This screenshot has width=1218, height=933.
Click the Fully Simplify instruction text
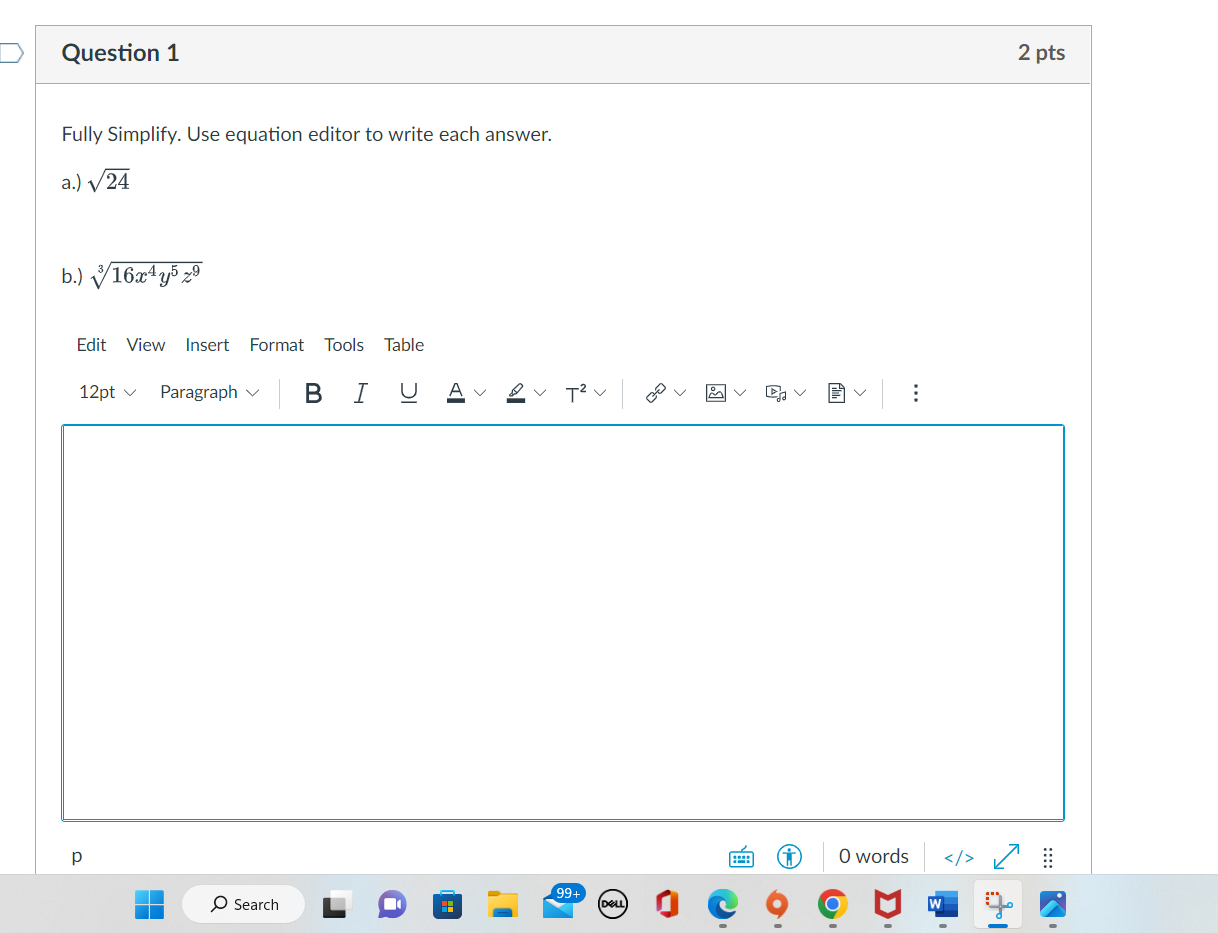(307, 134)
